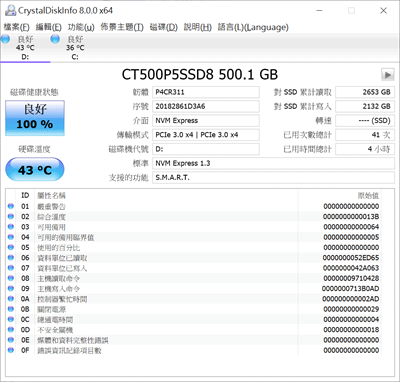
Task: Click the serial number field 20182861D3A6
Action: pos(206,107)
